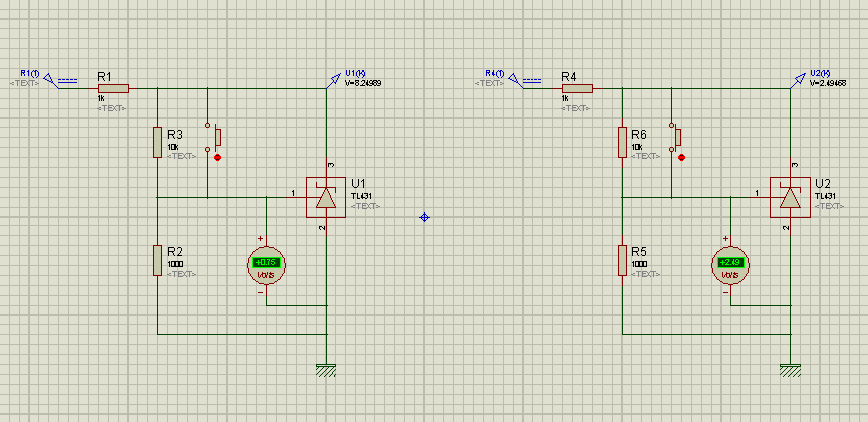This screenshot has height=422, width=868.
Task: Click the <TEXT> placeholder under R2's 1000
Action: pos(182,274)
